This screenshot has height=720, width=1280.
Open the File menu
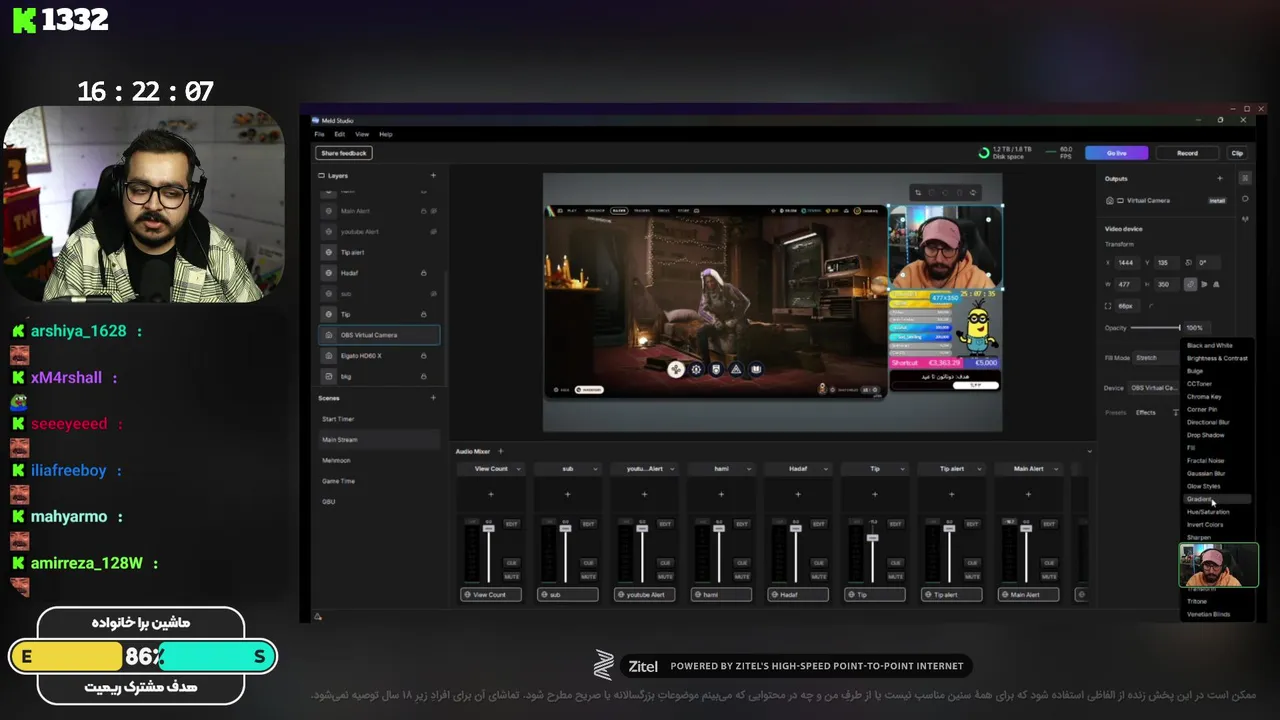click(319, 134)
